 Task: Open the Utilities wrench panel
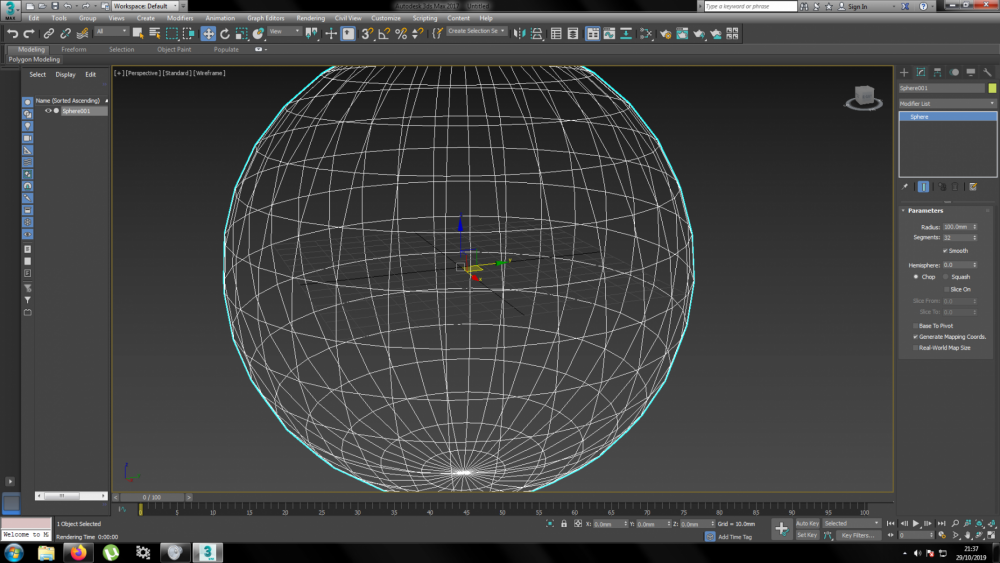[x=988, y=72]
